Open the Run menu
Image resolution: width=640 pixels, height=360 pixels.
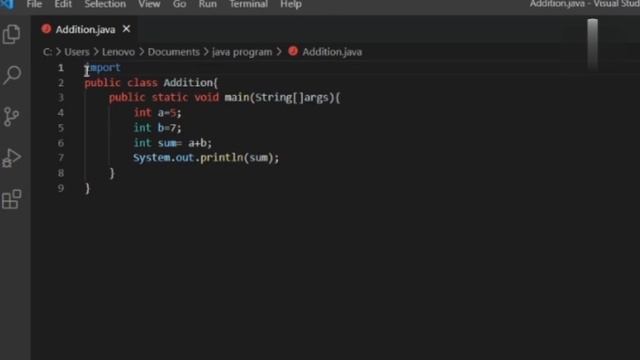click(207, 4)
